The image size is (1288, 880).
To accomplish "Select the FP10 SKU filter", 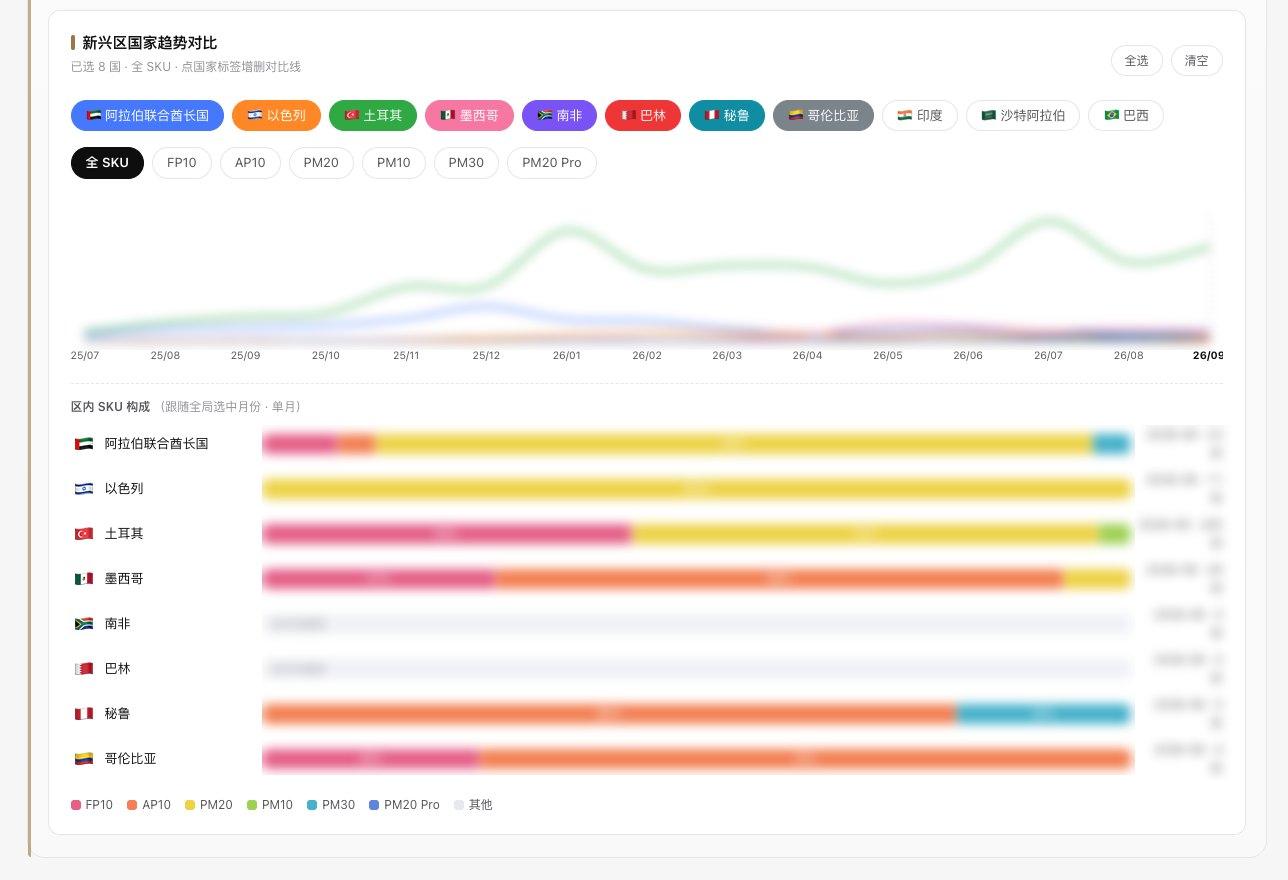I will (182, 163).
